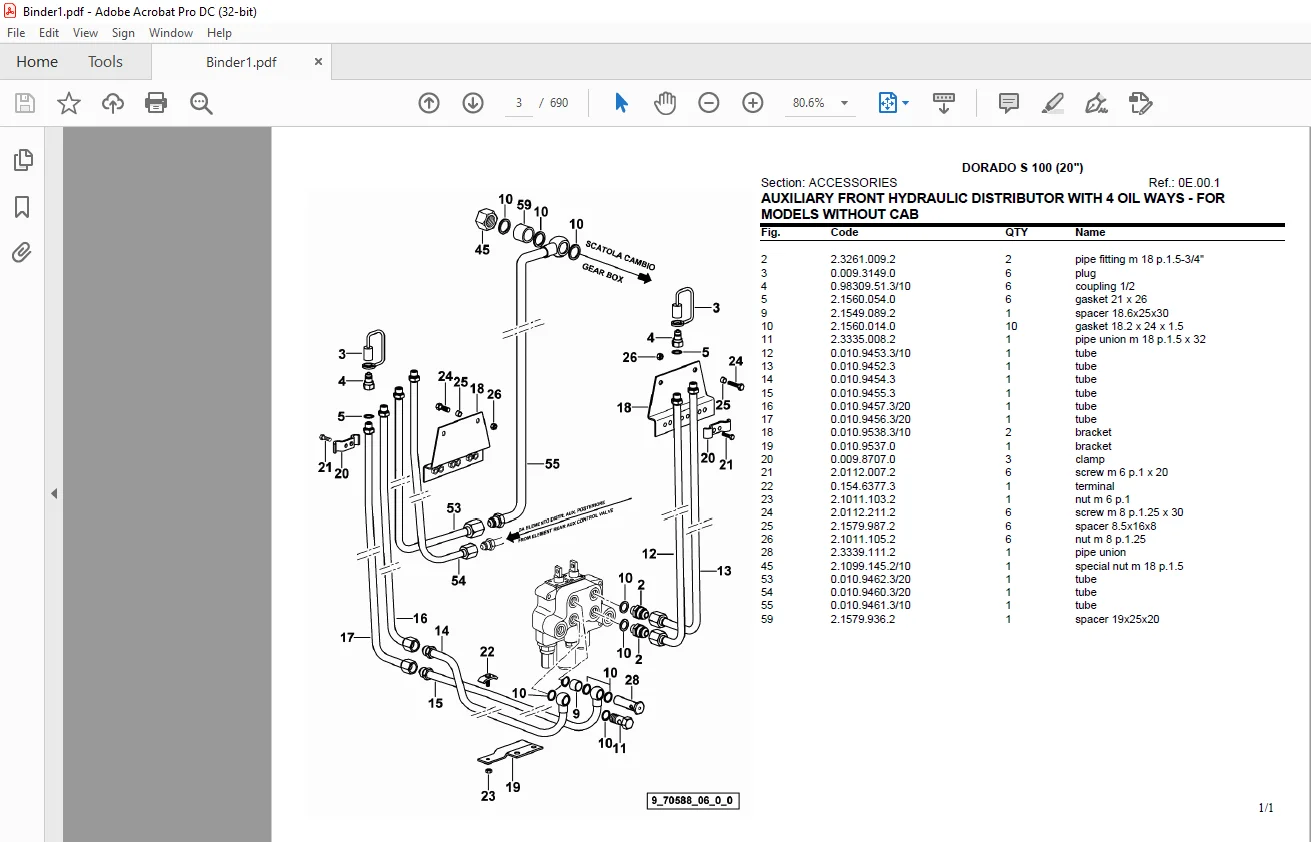Open the page thumbnails panel

tap(22, 160)
